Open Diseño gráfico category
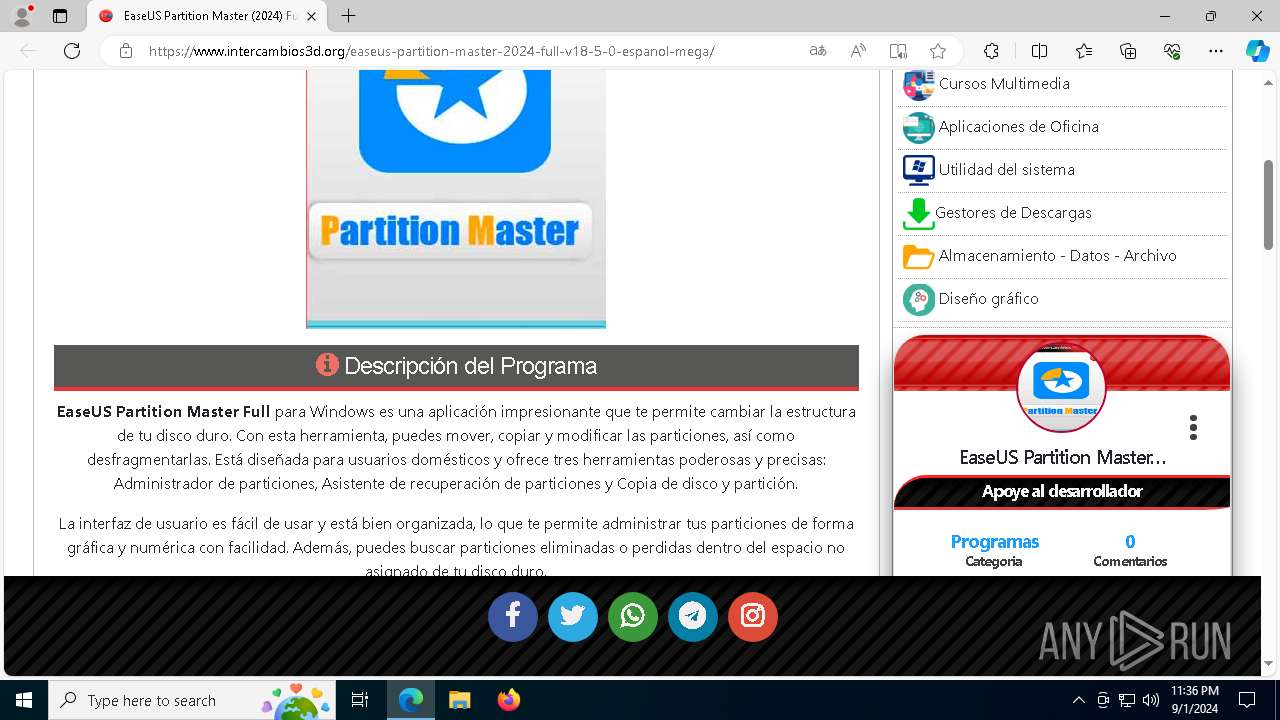This screenshot has height=720, width=1280. (x=988, y=299)
